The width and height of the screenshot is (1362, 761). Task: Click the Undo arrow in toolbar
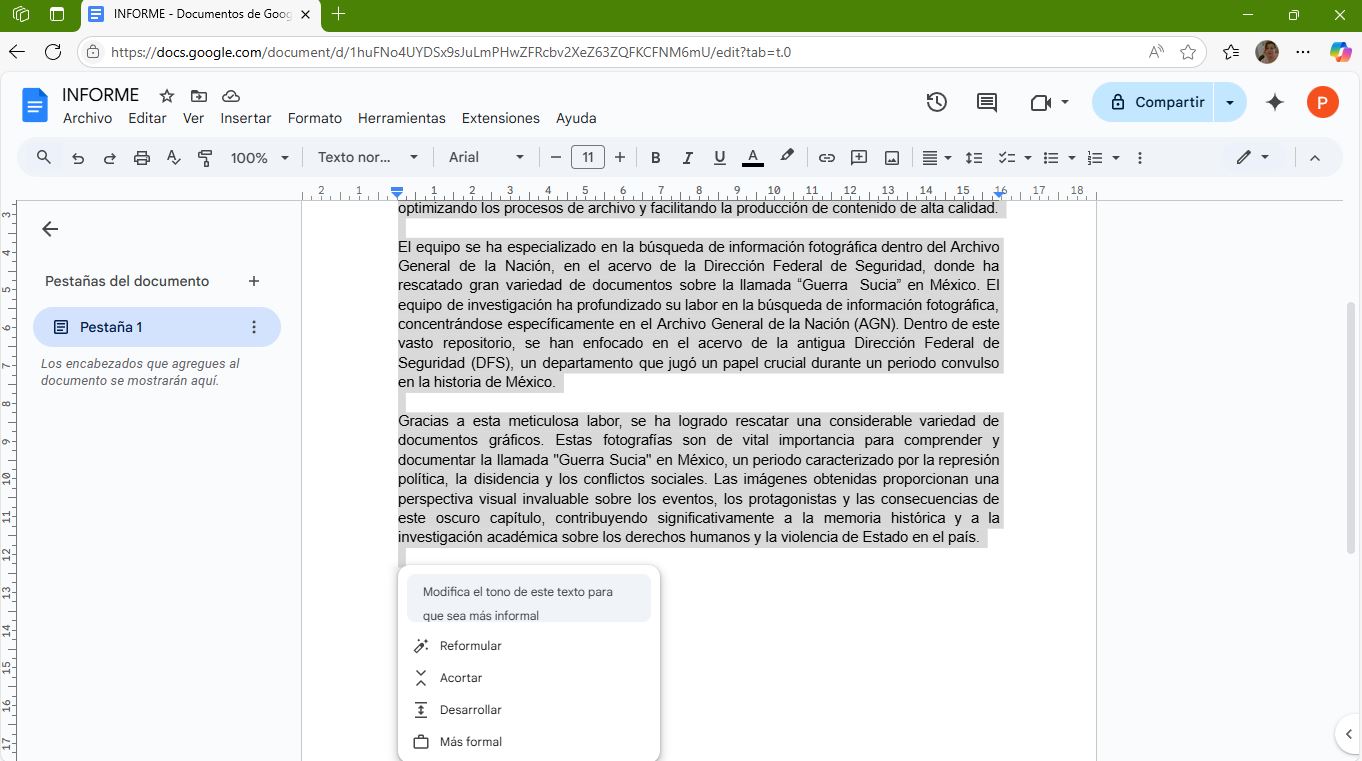78,158
